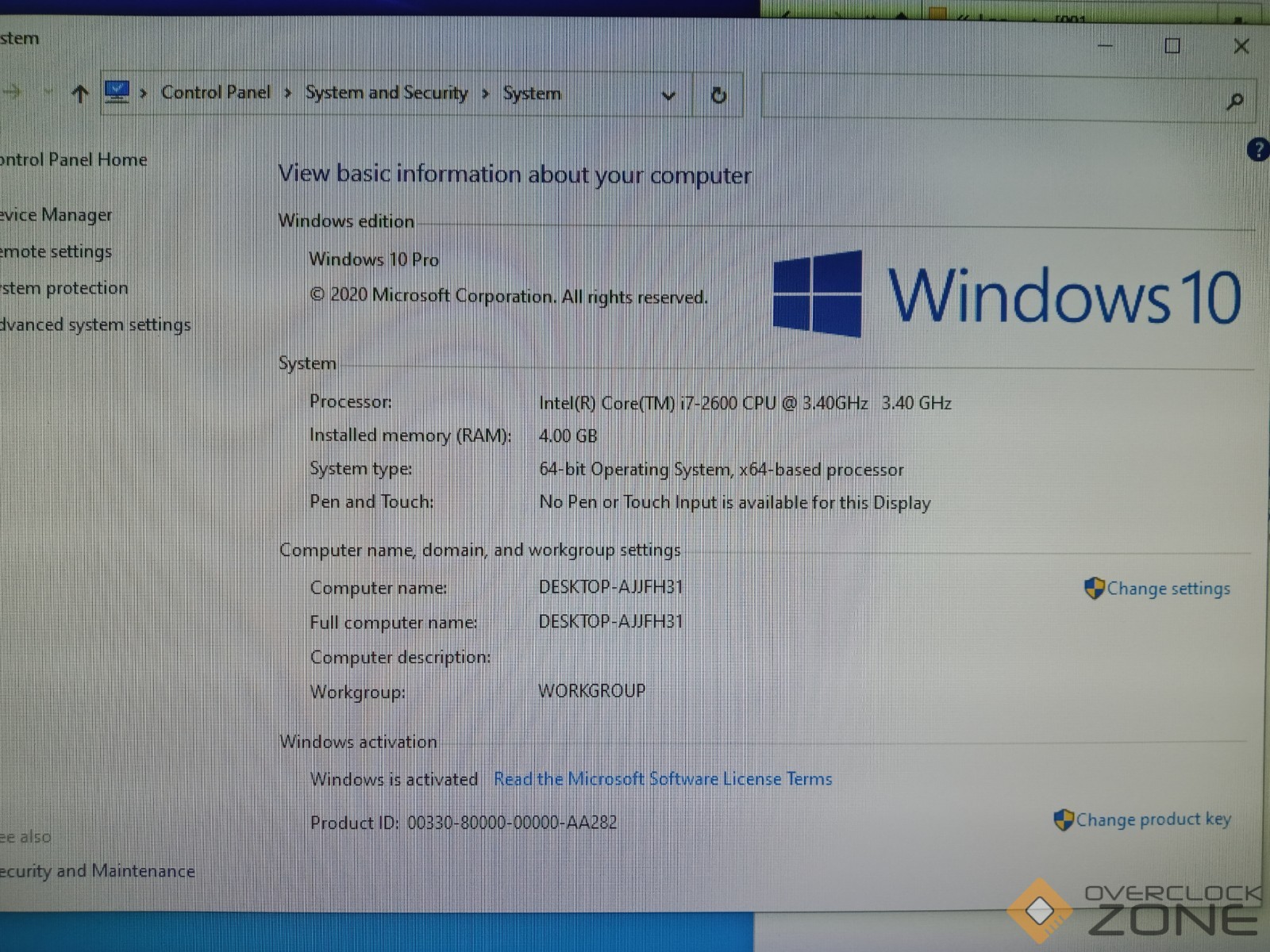Open Device Manager
1270x952 pixels.
coord(56,215)
